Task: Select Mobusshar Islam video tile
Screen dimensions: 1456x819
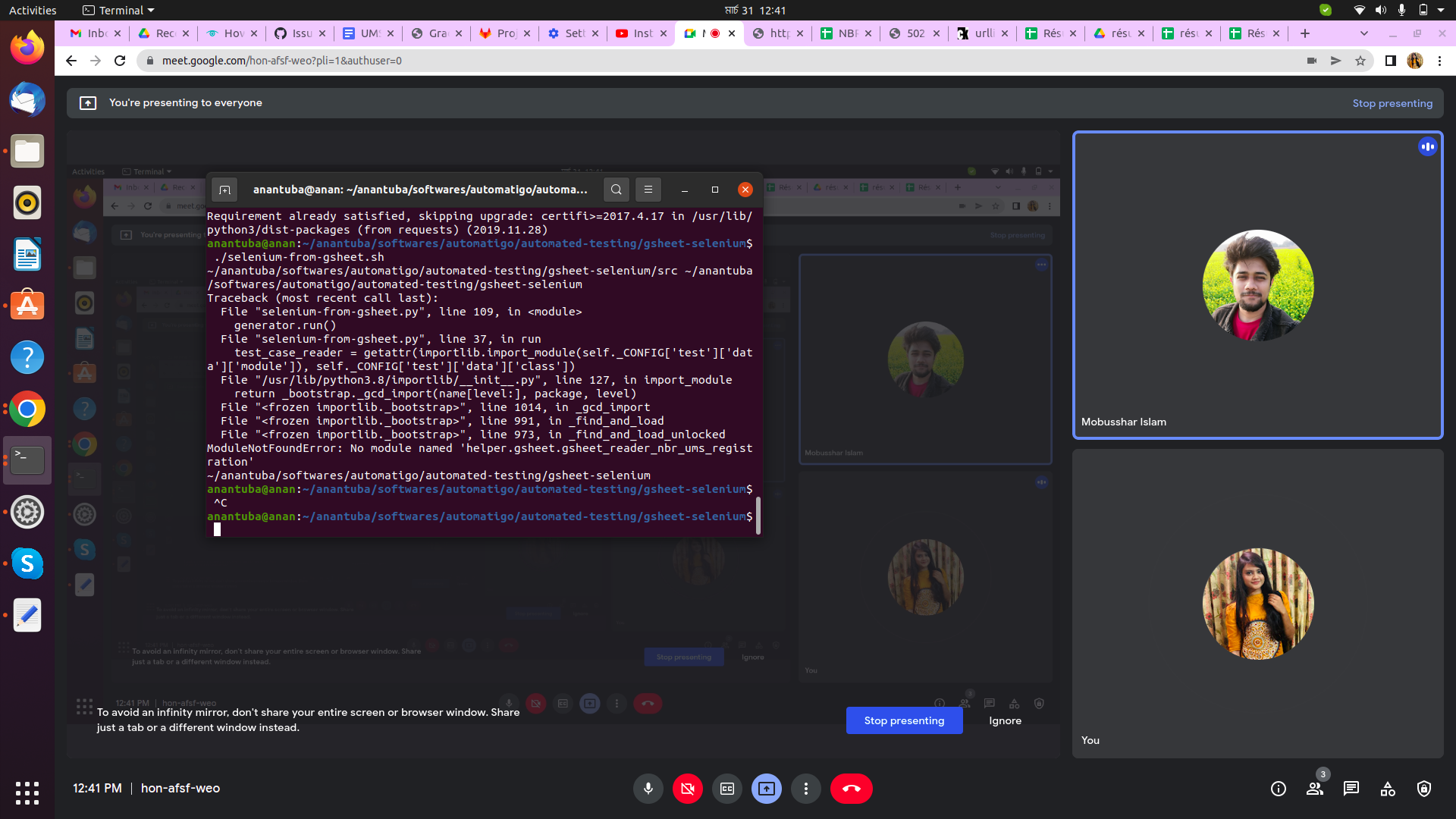Action: click(x=1257, y=285)
